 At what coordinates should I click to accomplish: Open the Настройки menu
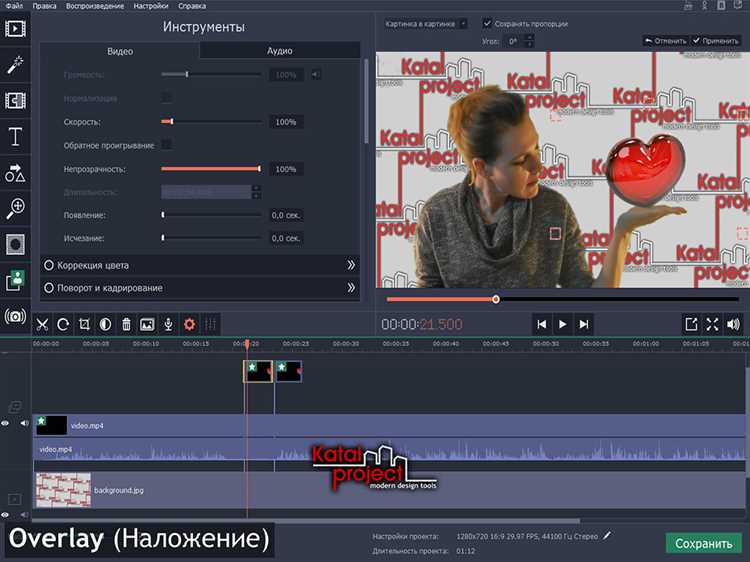150,6
